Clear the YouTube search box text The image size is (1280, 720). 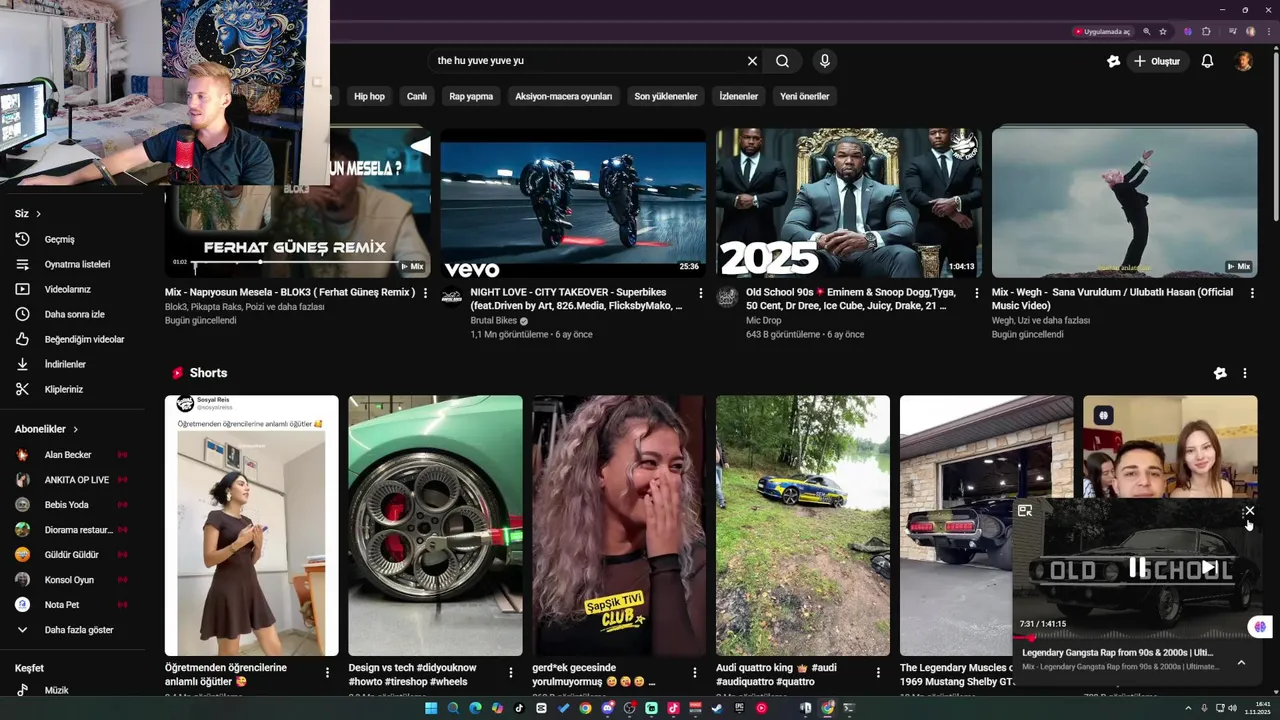[752, 61]
